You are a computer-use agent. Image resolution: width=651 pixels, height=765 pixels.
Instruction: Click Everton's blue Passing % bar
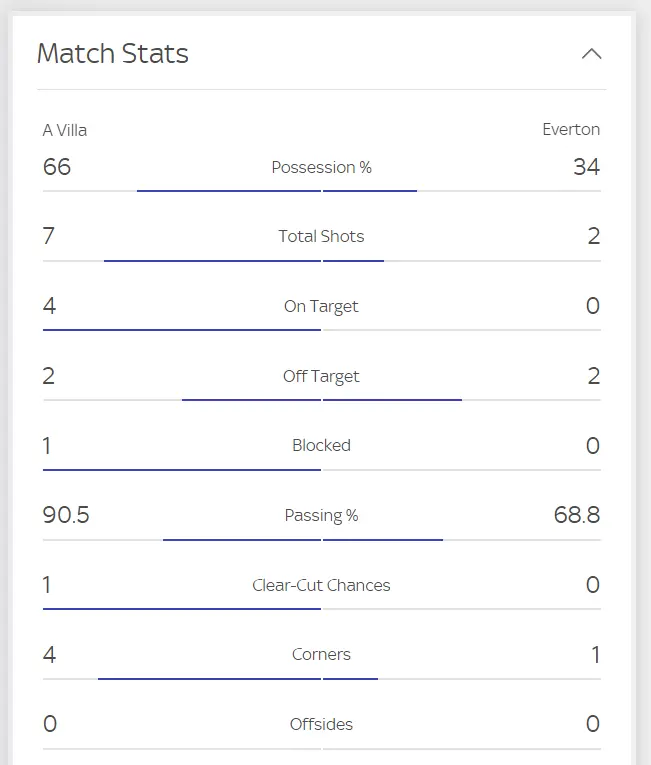pos(383,539)
